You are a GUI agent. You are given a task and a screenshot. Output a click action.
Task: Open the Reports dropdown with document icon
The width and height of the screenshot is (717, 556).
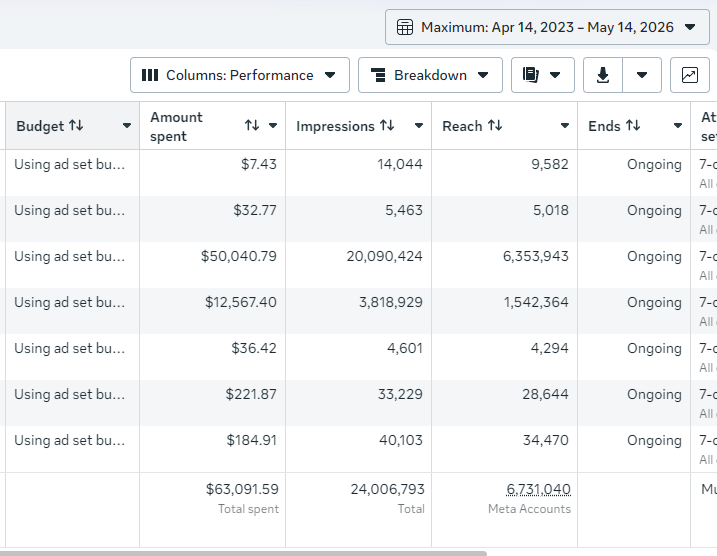click(543, 75)
